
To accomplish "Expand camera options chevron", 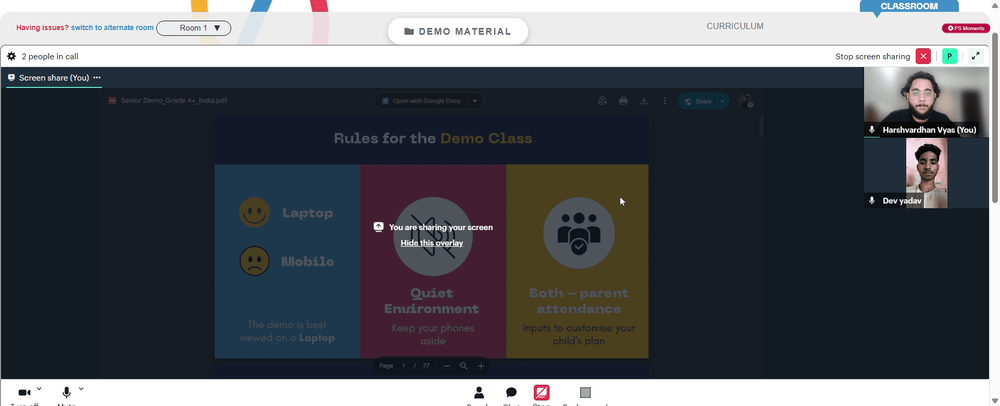I will (40, 389).
